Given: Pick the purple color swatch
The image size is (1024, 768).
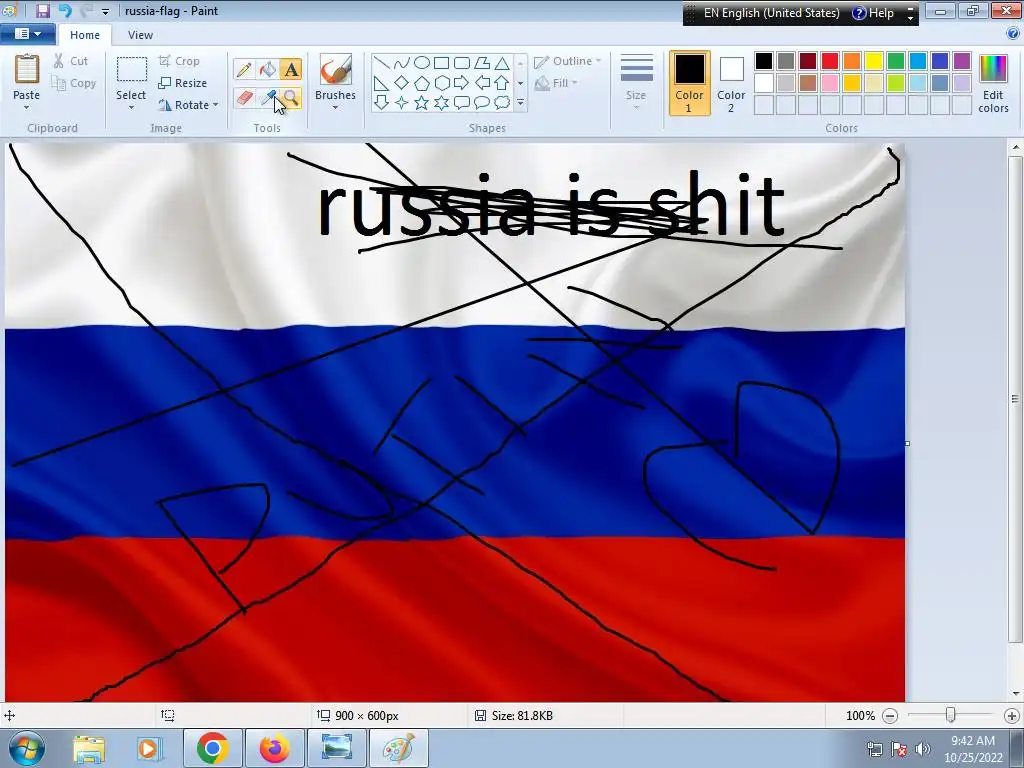Looking at the screenshot, I should pyautogui.click(x=962, y=61).
